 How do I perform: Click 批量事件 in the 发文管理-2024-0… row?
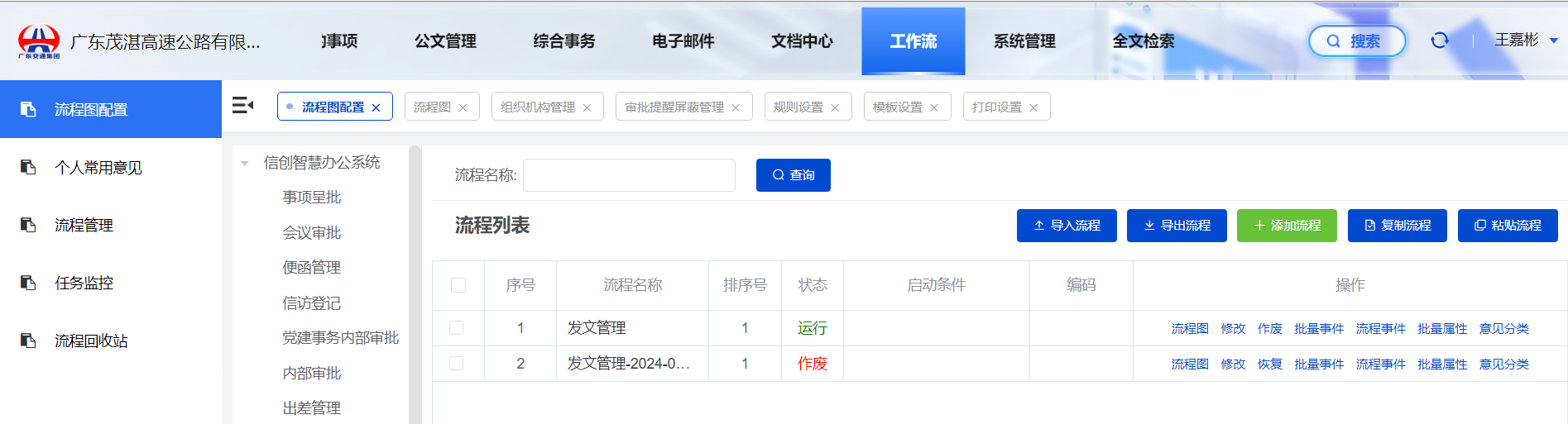pyautogui.click(x=1319, y=364)
